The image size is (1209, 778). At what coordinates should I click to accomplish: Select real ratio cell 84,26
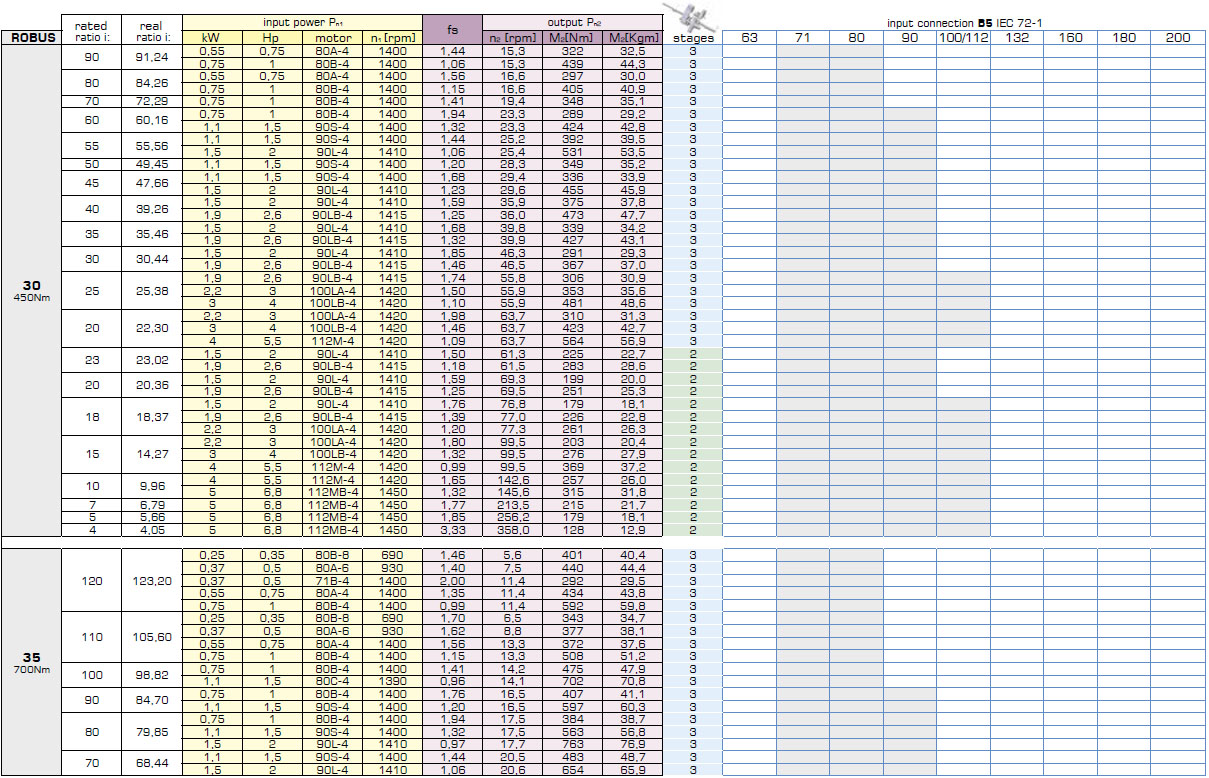(x=151, y=82)
